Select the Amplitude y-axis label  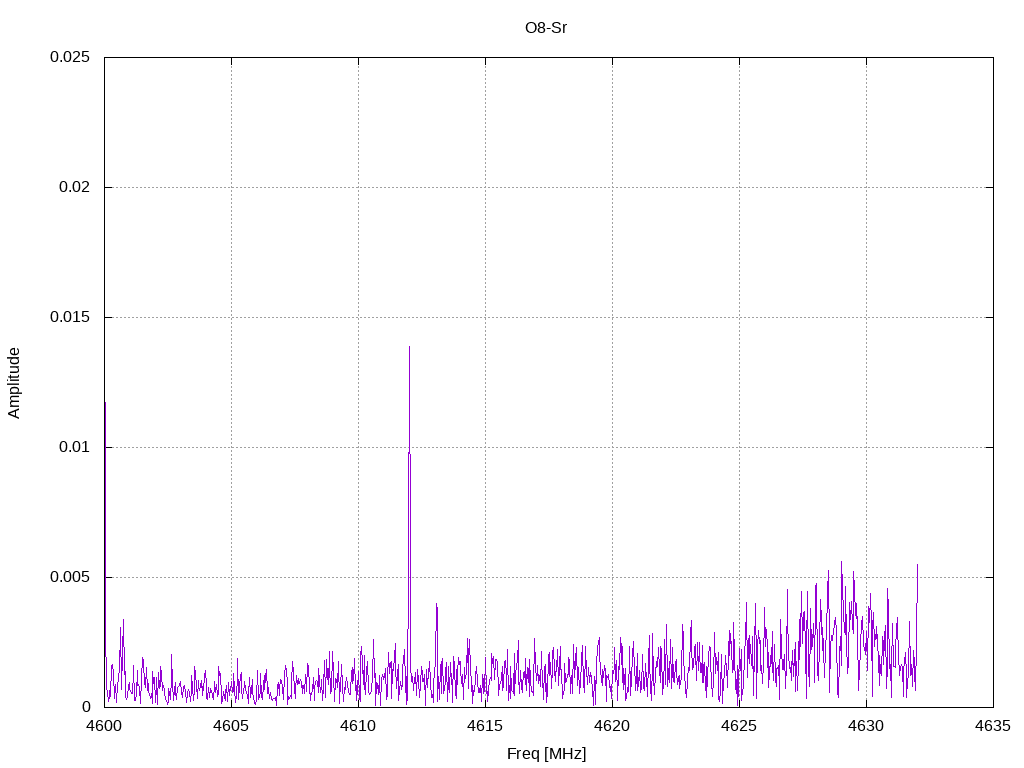(x=14, y=383)
